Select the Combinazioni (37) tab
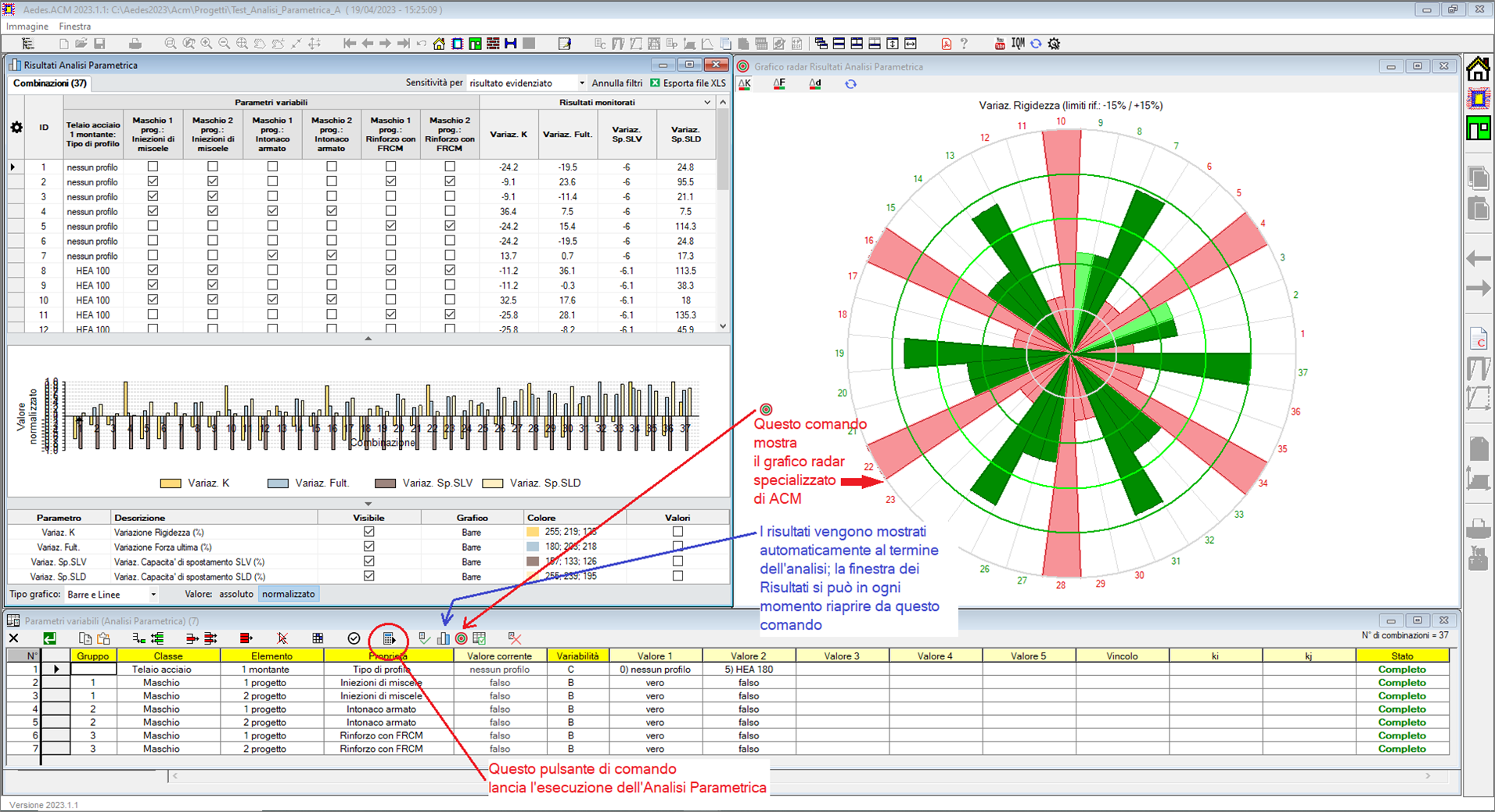1495x812 pixels. (x=50, y=83)
